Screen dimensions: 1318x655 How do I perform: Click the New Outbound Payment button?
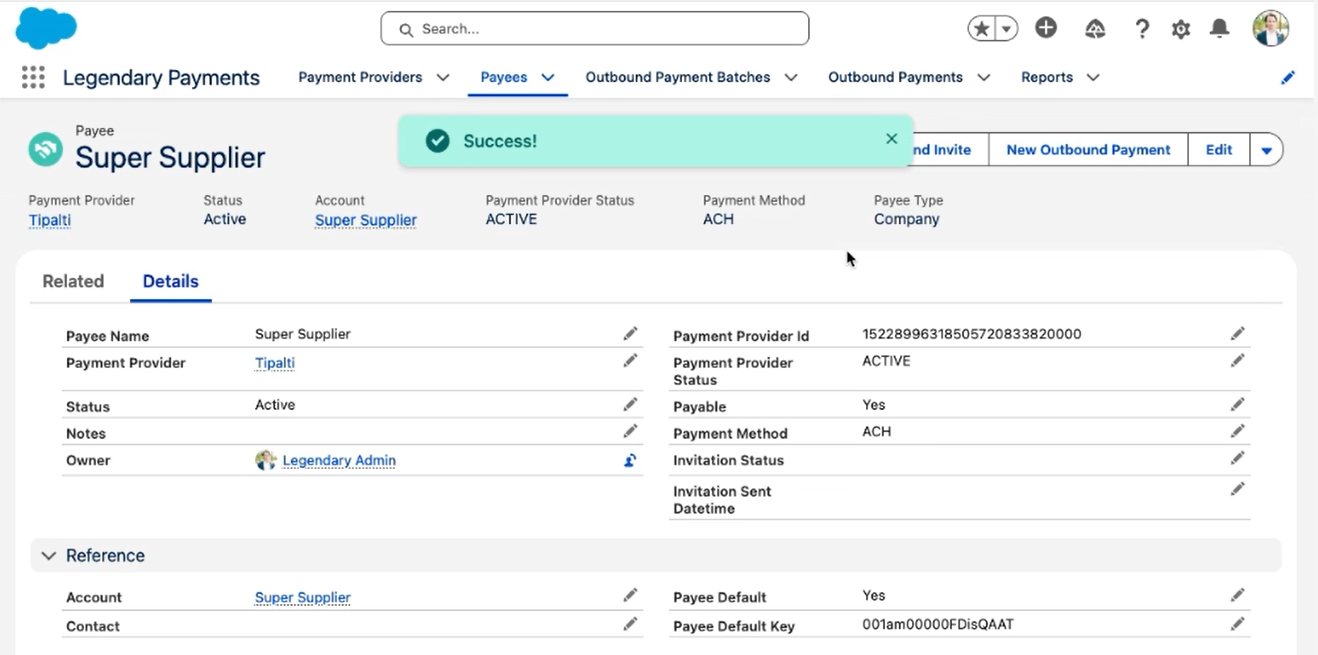coord(1087,150)
